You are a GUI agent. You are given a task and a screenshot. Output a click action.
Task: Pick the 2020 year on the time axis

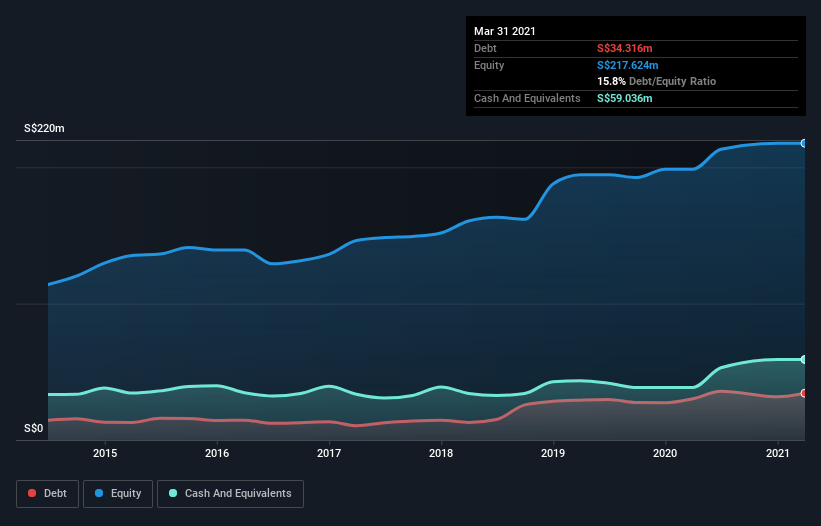click(x=665, y=454)
